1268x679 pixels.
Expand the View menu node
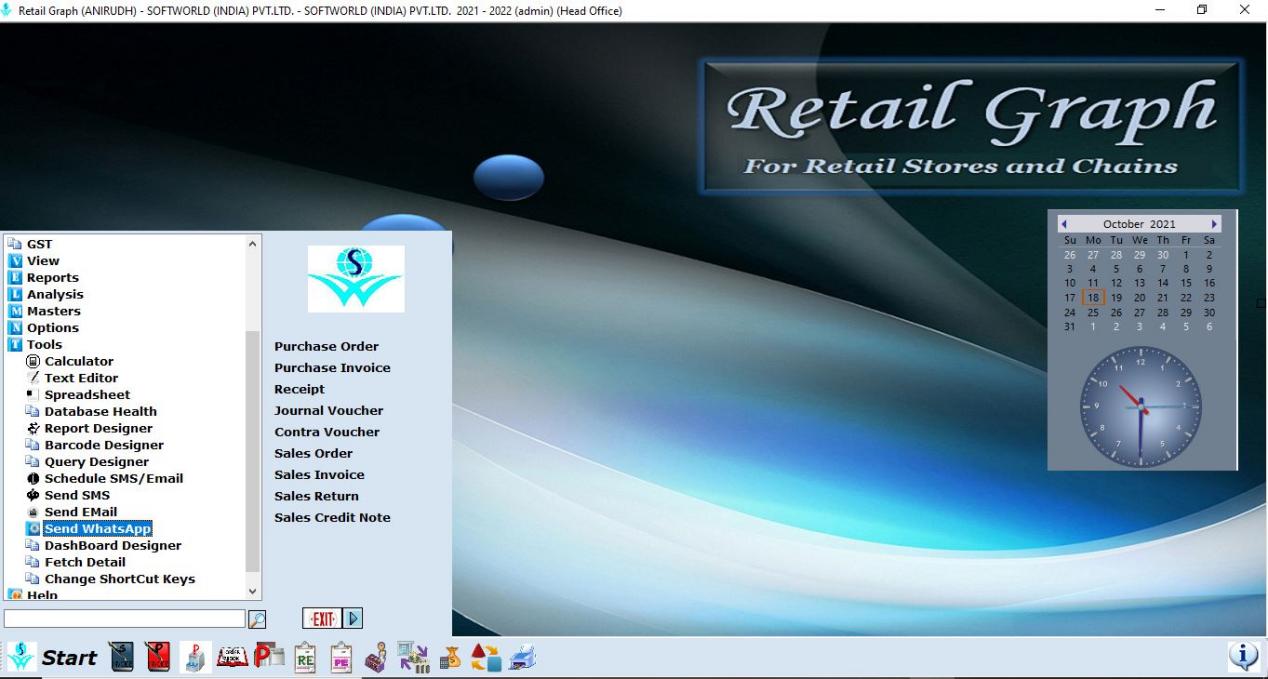click(15, 261)
